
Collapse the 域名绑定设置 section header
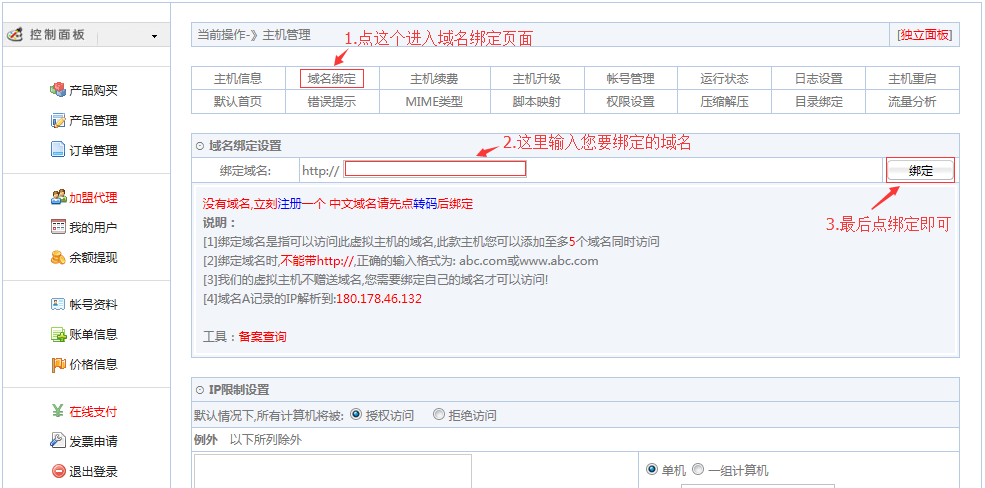click(200, 146)
